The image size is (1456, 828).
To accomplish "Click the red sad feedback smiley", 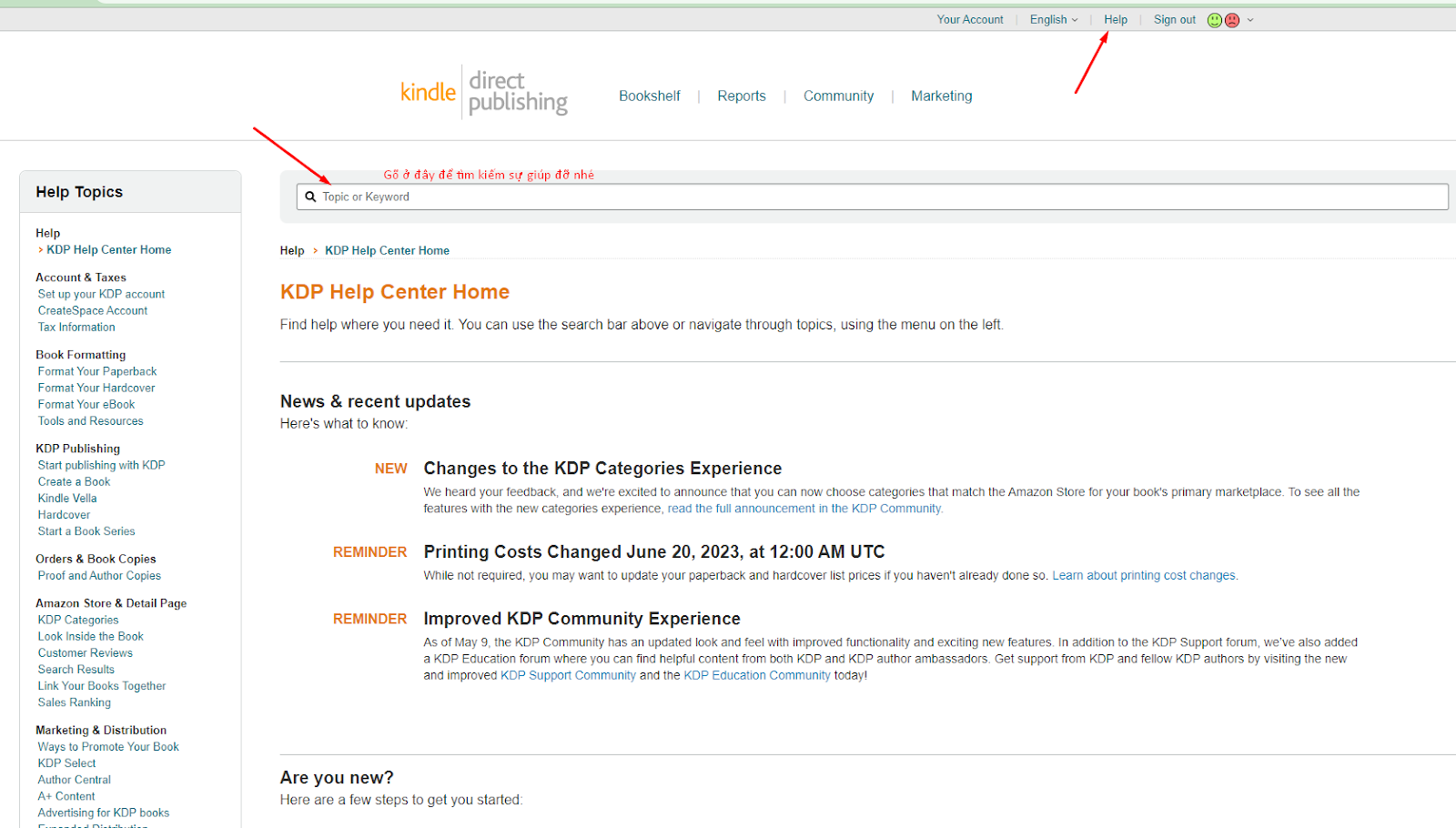I will pyautogui.click(x=1232, y=20).
